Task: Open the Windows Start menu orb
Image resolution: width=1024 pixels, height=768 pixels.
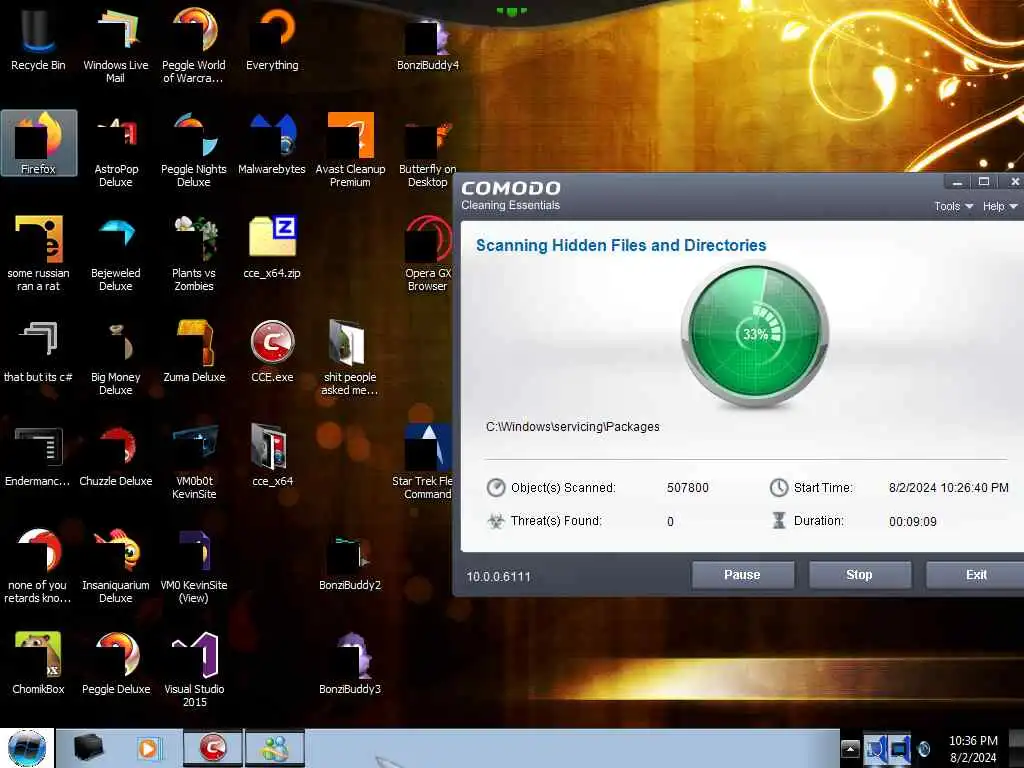Action: (x=27, y=748)
